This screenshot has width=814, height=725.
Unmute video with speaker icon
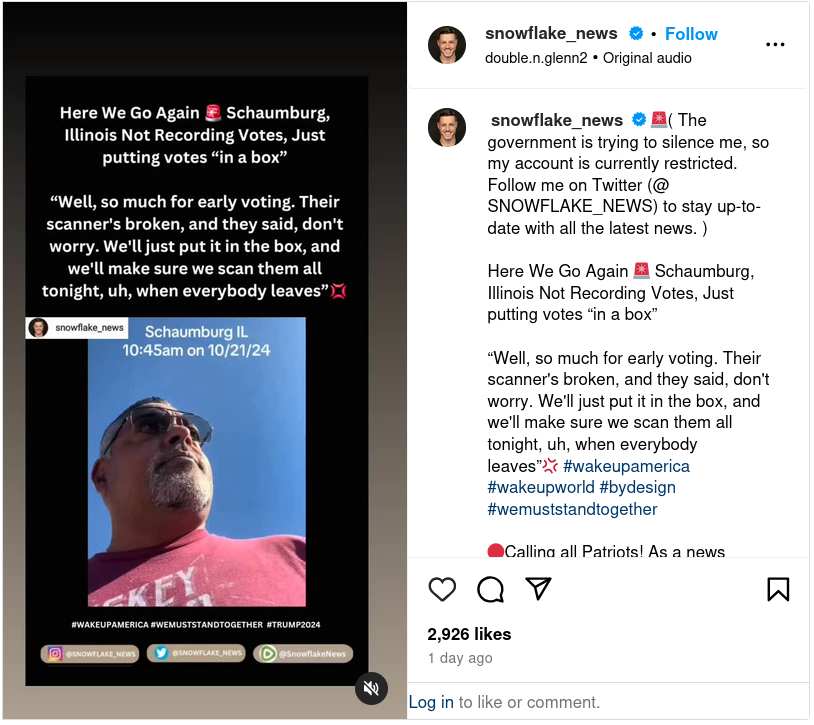coord(372,690)
